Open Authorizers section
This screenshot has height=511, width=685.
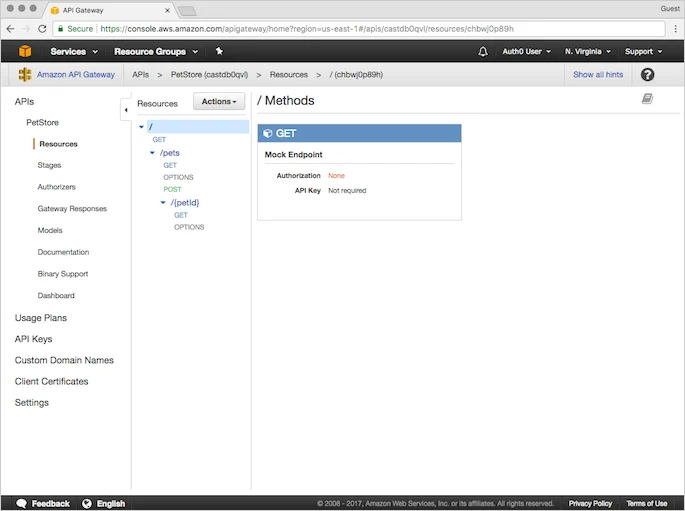[56, 187]
